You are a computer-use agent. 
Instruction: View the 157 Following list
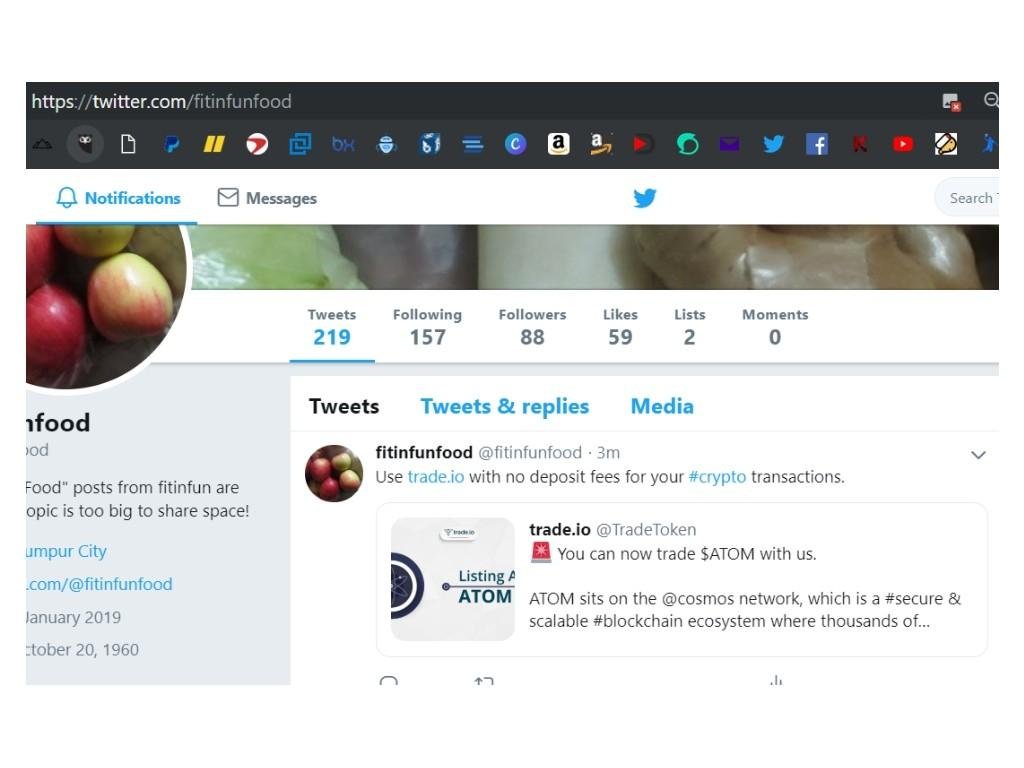click(427, 327)
